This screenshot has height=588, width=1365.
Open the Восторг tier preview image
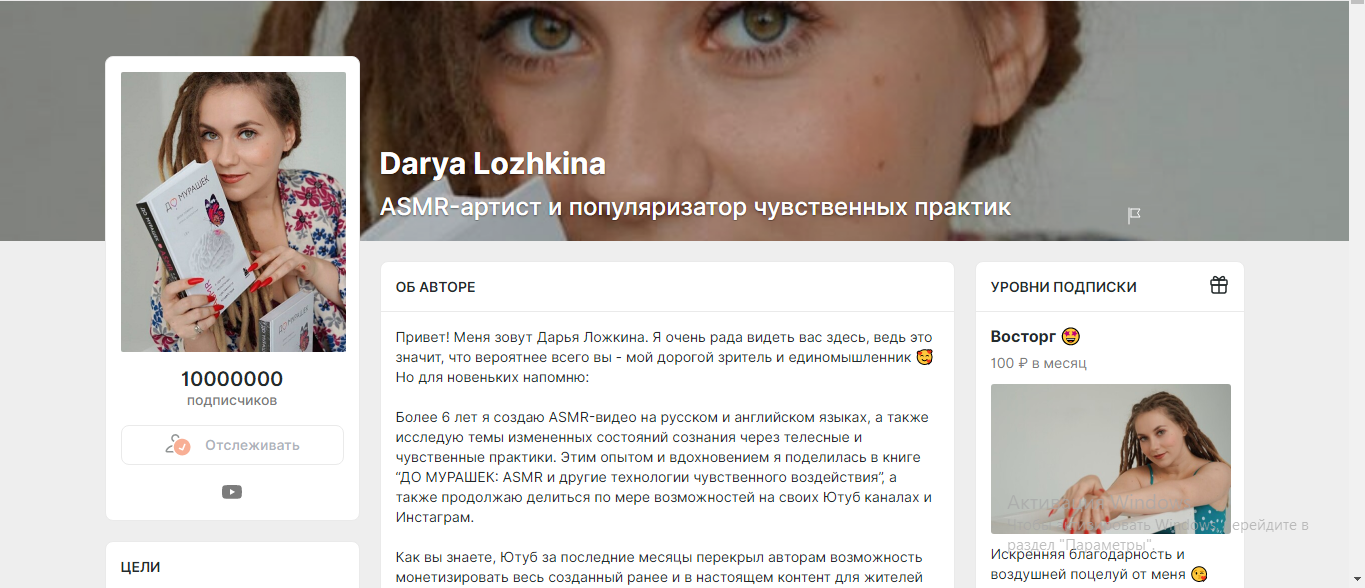pyautogui.click(x=1110, y=459)
